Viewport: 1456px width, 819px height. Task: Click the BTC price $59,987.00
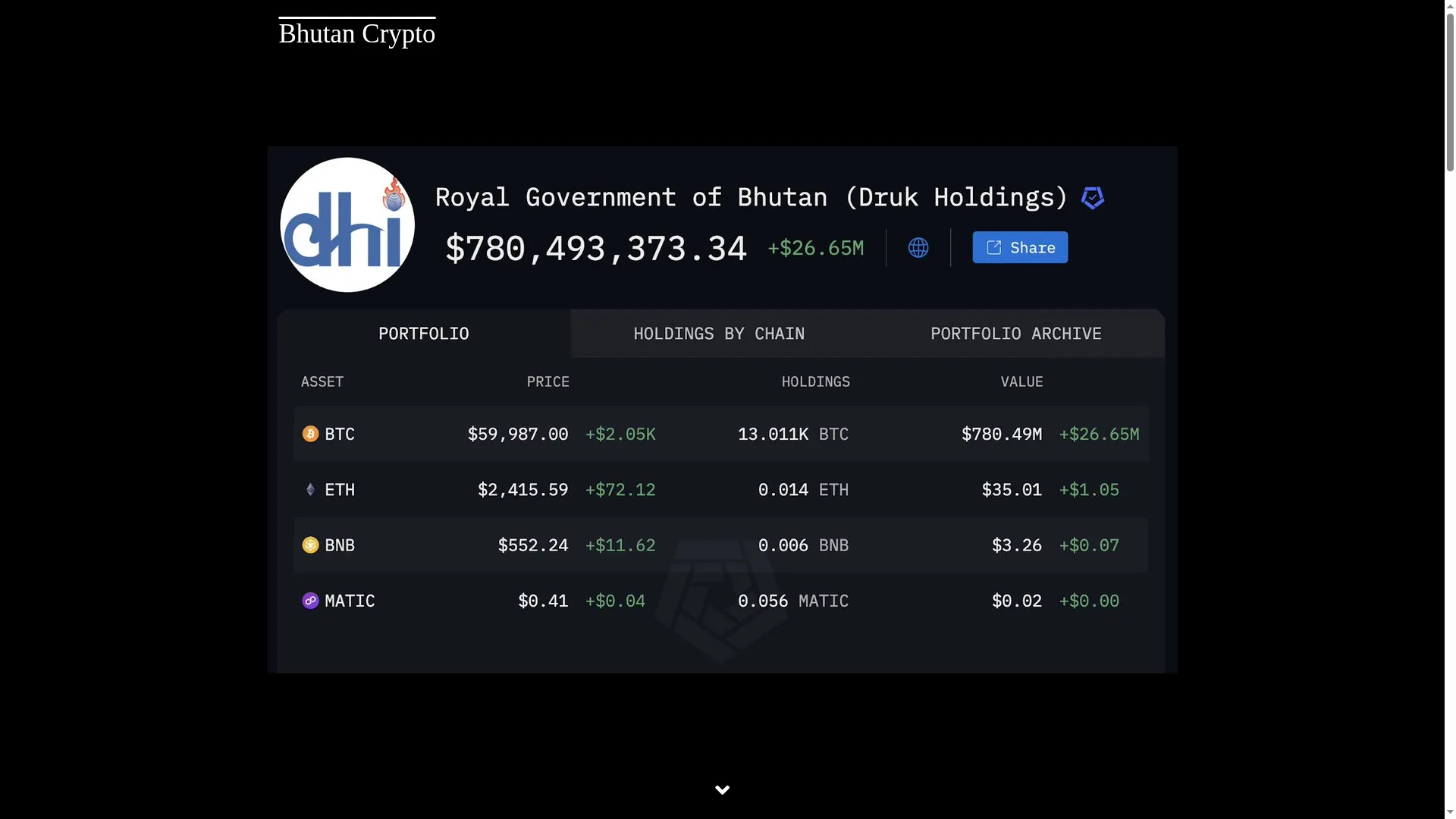coord(518,434)
